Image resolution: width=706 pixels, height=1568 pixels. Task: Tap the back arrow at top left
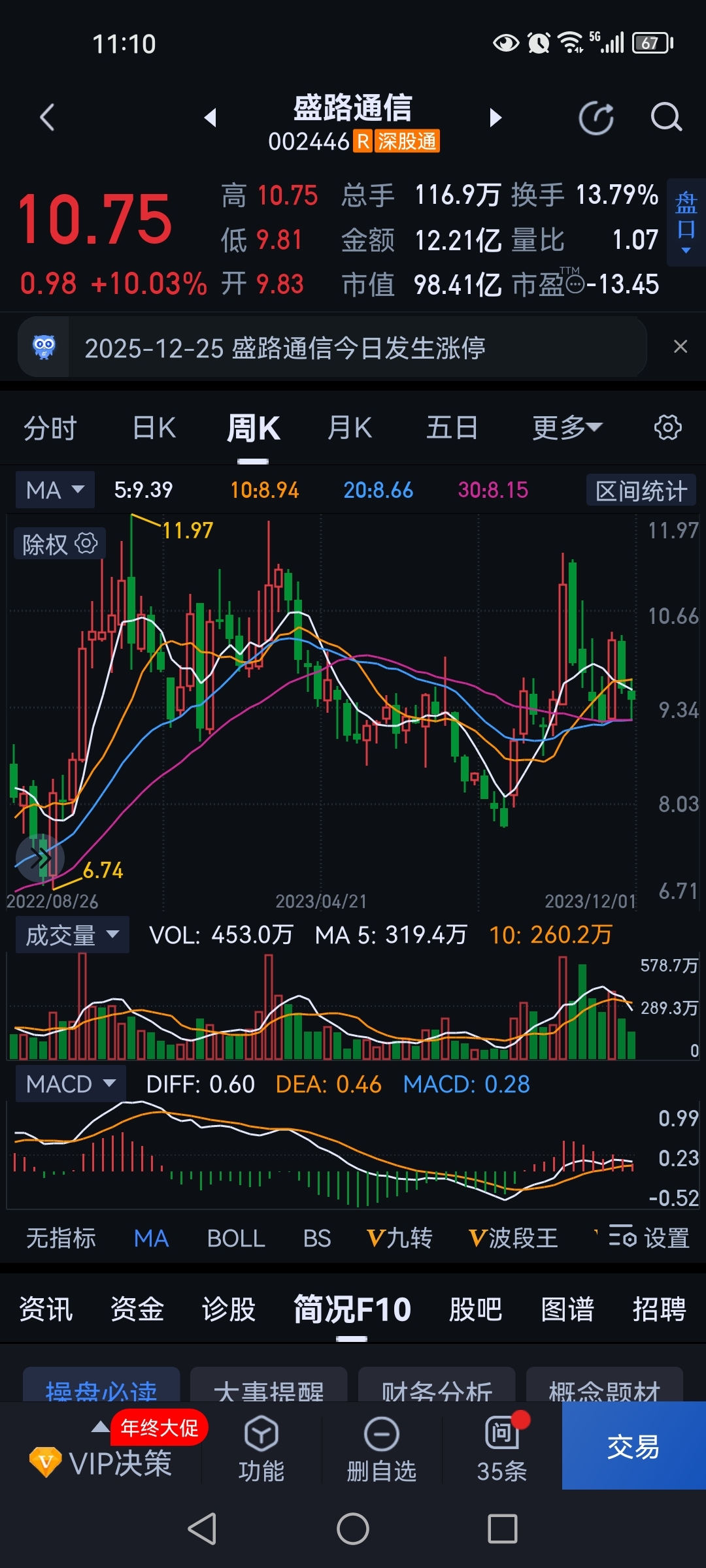(x=47, y=118)
